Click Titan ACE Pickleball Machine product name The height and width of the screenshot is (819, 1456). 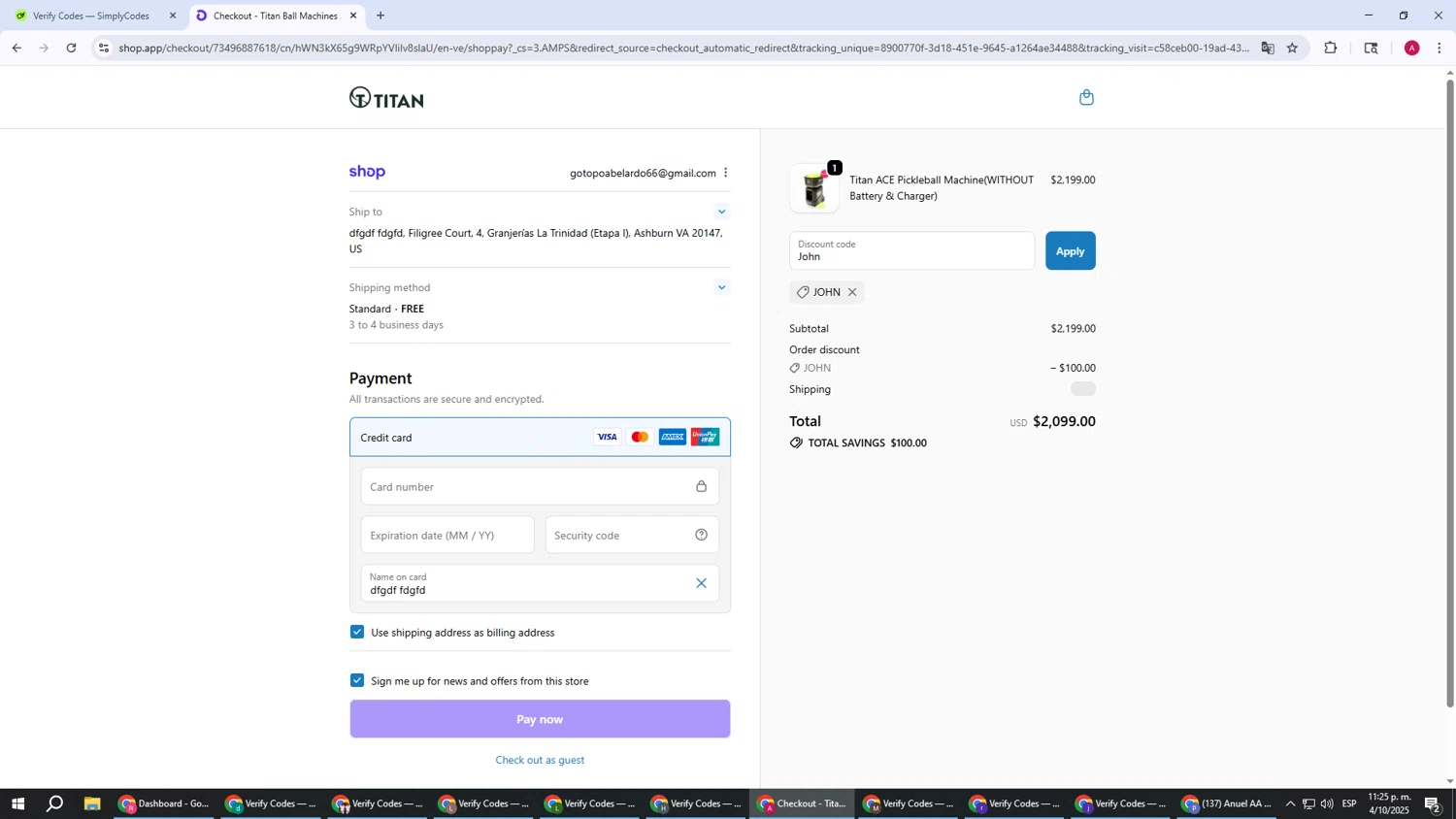pos(942,187)
